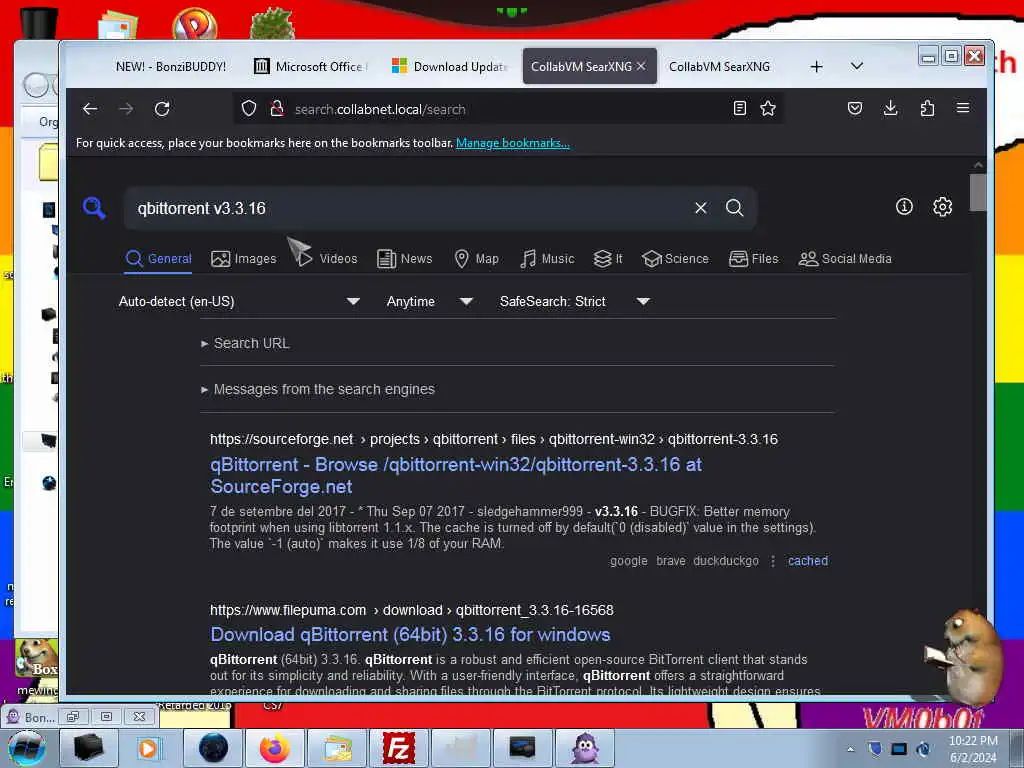The width and height of the screenshot is (1024, 768).
Task: Close the active CollabVM SearXNG tab
Action: pyautogui.click(x=641, y=66)
